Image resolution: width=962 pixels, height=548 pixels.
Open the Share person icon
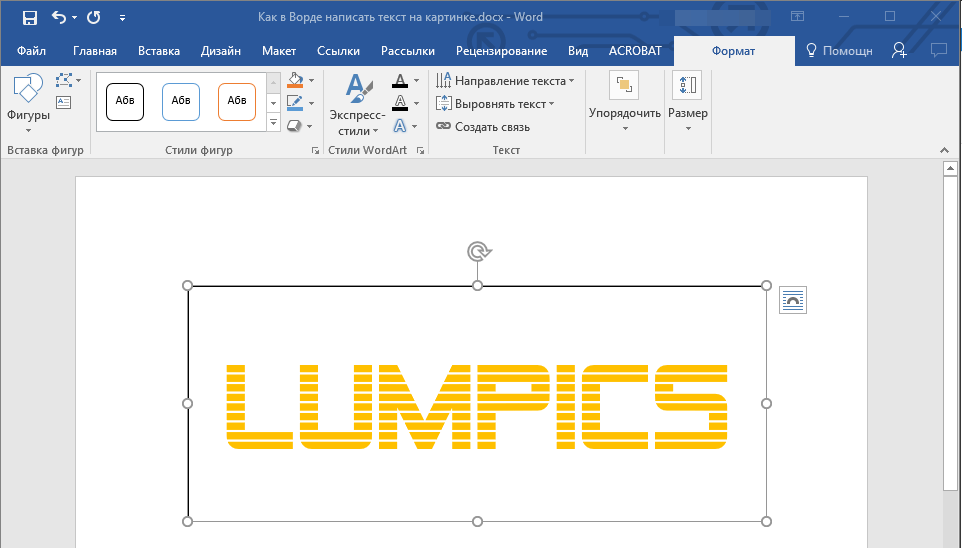[899, 50]
